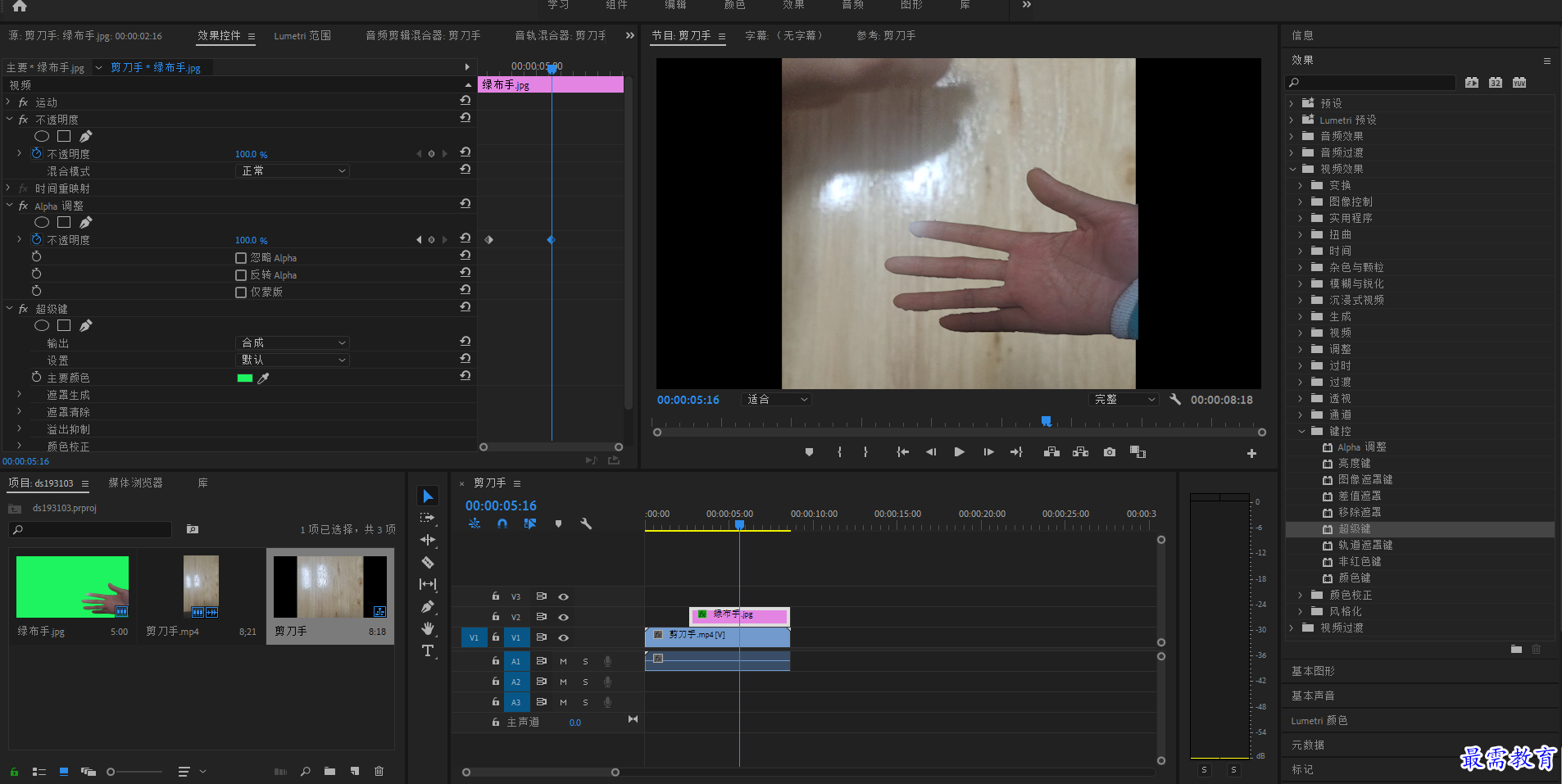Click Mark In bracket icon

[839, 452]
